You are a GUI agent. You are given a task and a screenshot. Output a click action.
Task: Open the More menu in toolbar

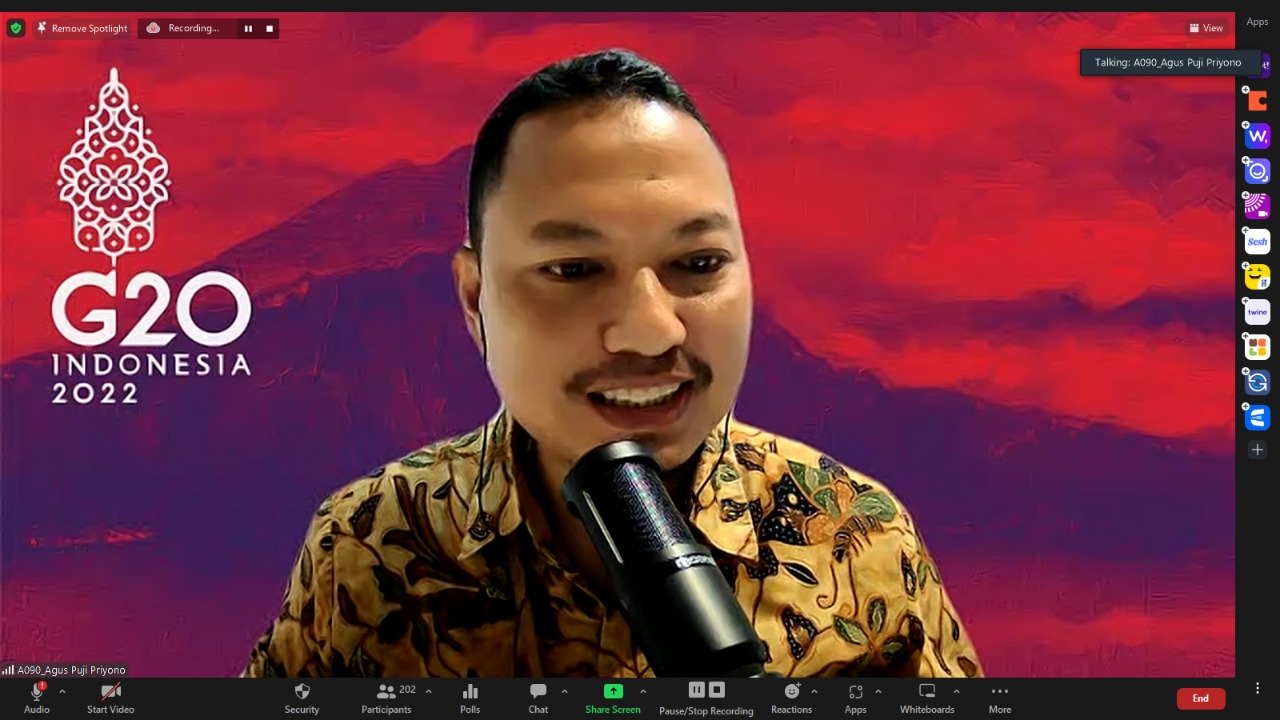pos(999,692)
